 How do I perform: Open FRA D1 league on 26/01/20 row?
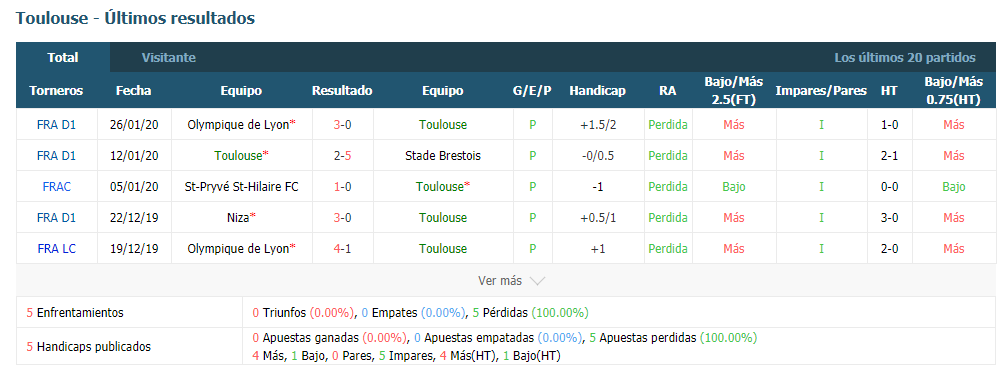(57, 125)
